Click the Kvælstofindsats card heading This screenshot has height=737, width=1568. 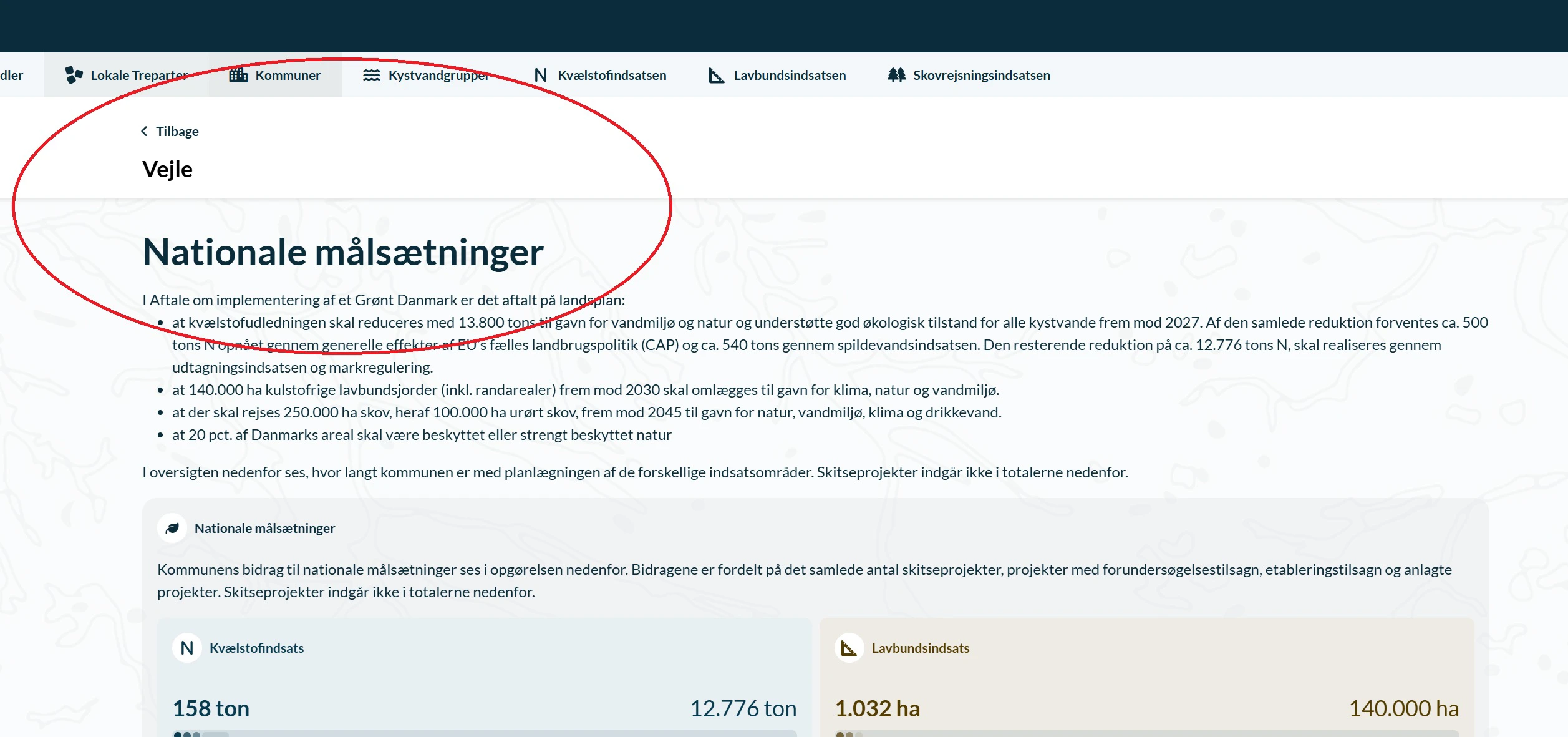click(x=256, y=648)
